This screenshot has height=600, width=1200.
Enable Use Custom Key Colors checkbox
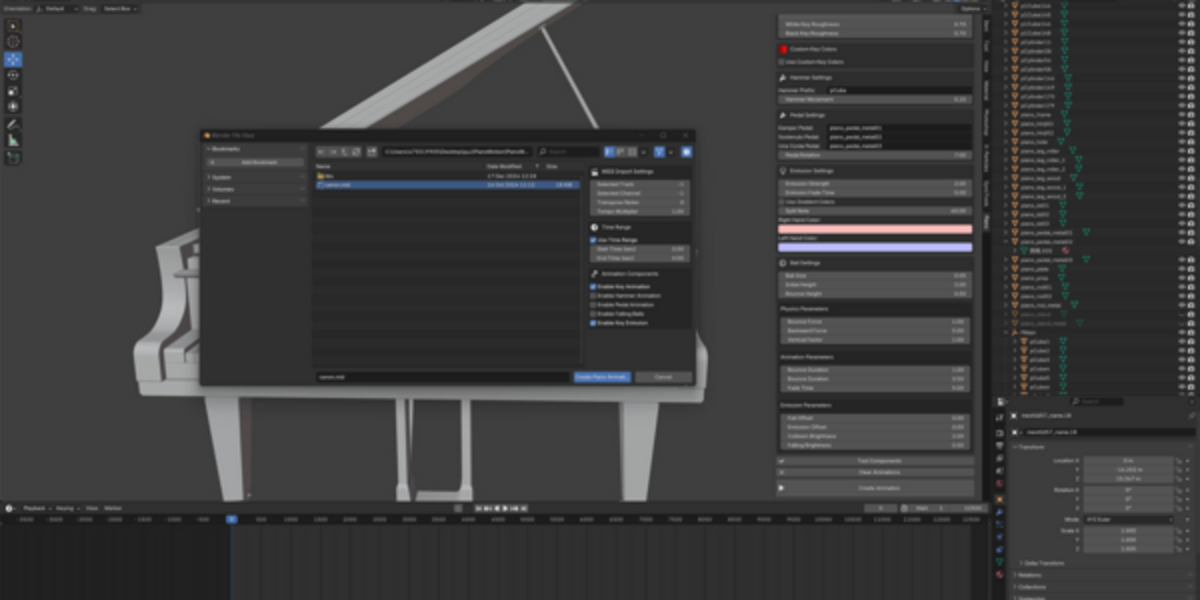coord(783,62)
